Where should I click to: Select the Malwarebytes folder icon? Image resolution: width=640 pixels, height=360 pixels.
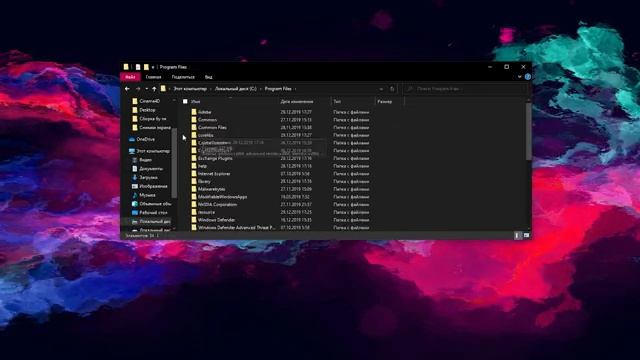point(194,189)
